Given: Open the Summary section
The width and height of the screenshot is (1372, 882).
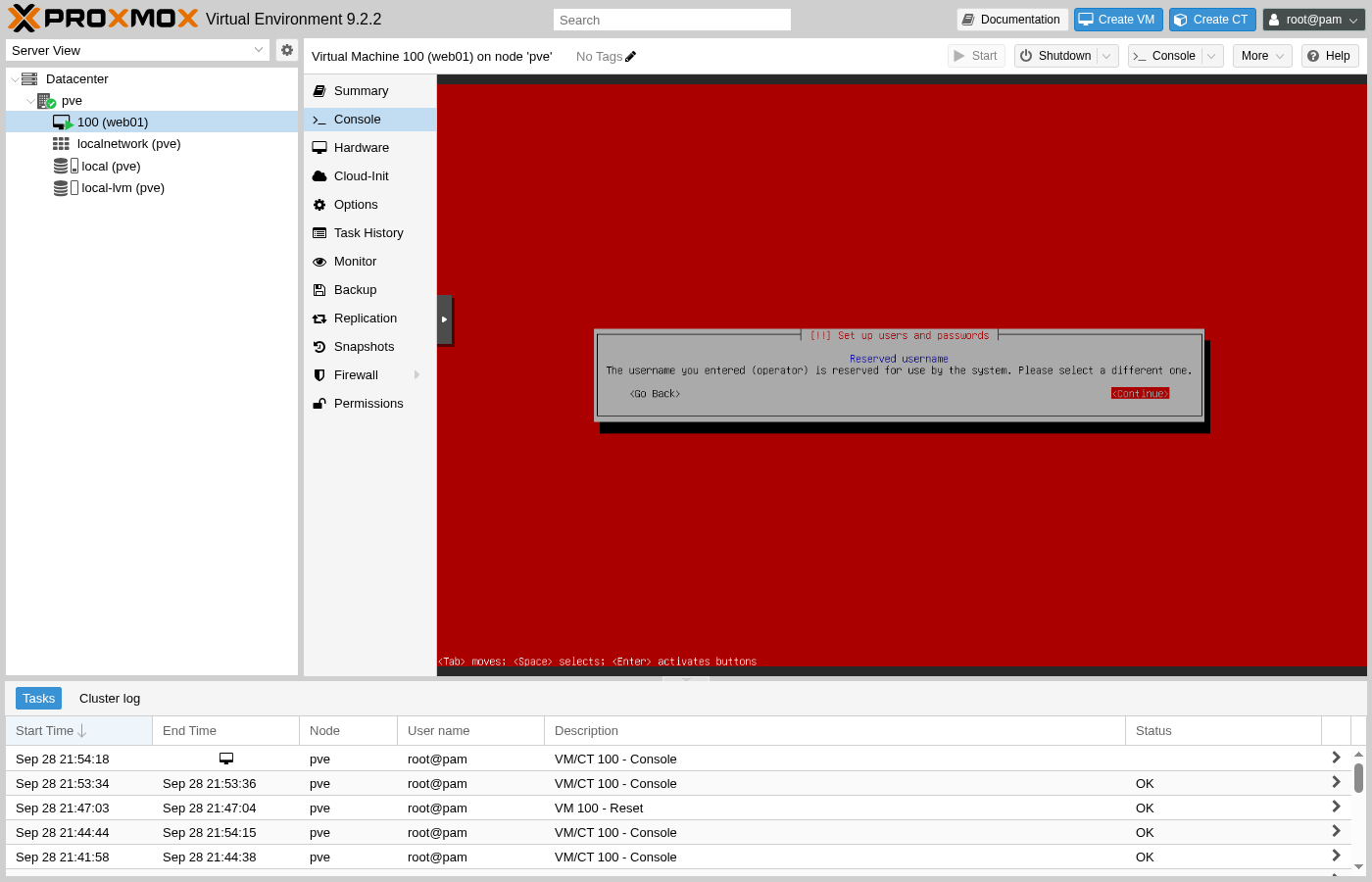Looking at the screenshot, I should 370,91.
